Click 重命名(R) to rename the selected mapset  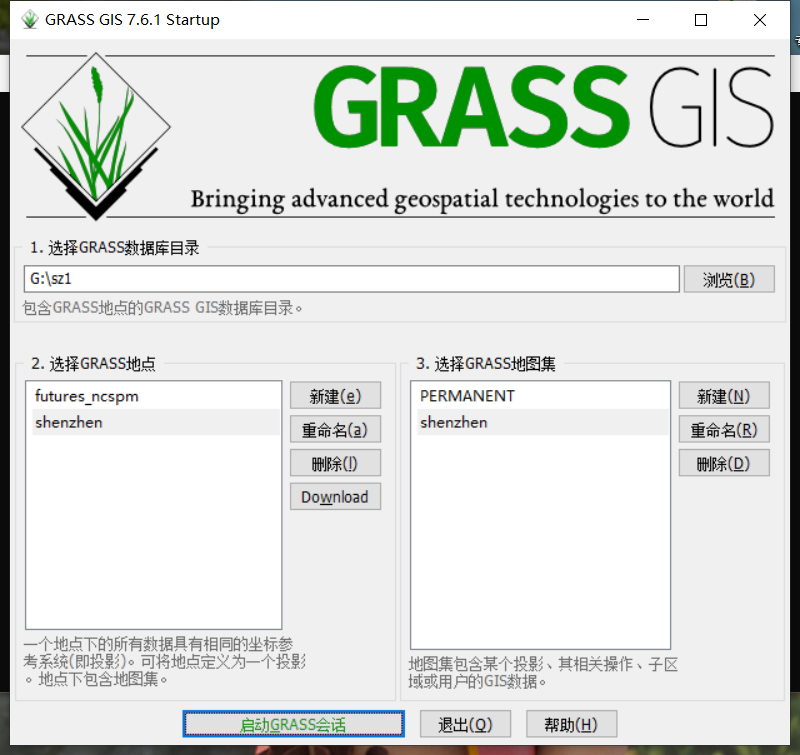723,429
